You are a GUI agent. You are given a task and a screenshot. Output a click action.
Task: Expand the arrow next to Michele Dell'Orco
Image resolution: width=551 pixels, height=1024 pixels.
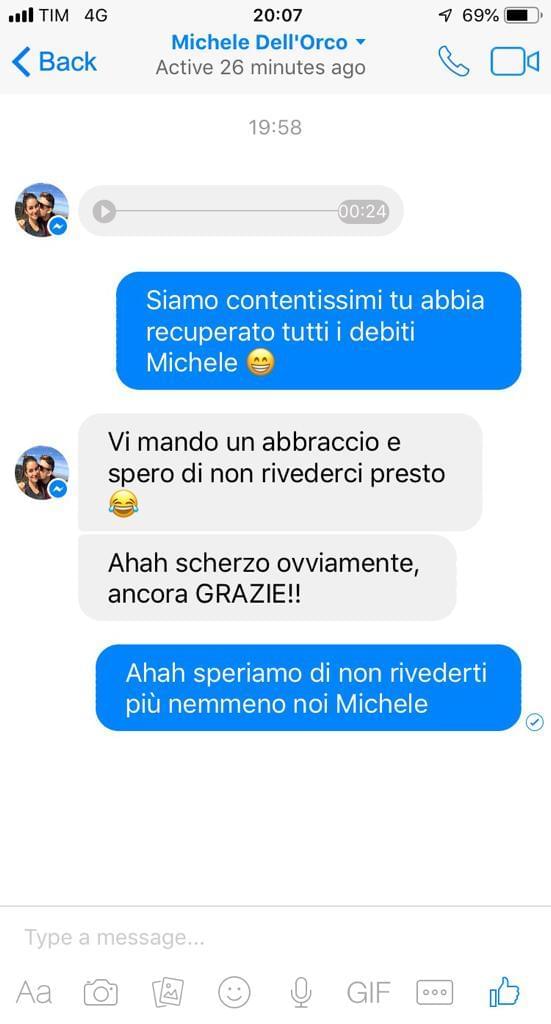(360, 42)
